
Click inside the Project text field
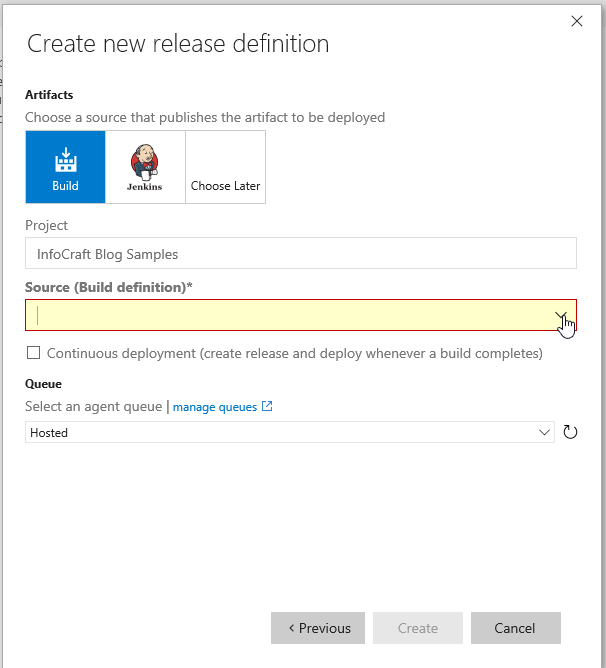tap(300, 253)
